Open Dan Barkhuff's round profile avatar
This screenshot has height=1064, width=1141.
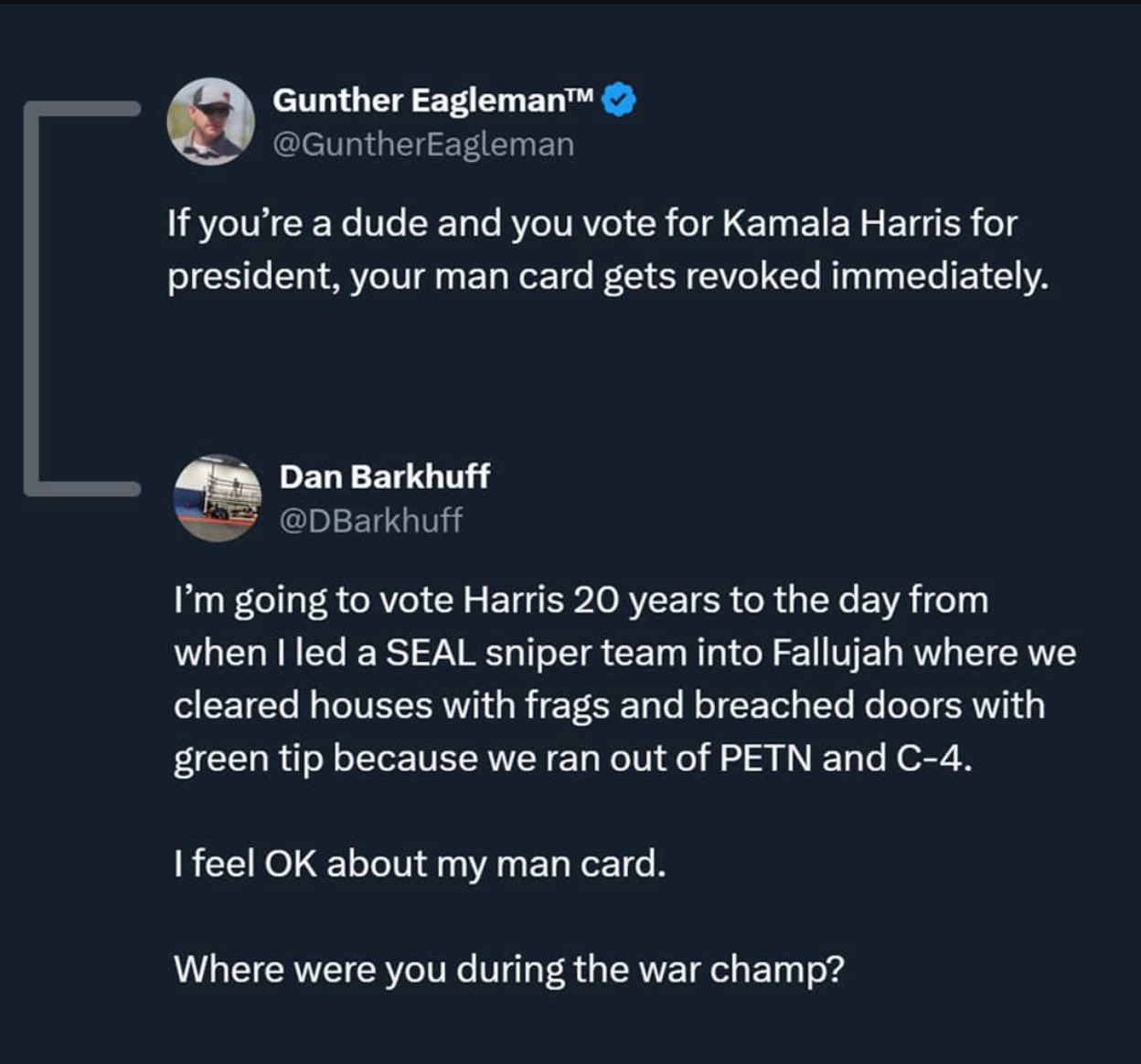coord(218,498)
